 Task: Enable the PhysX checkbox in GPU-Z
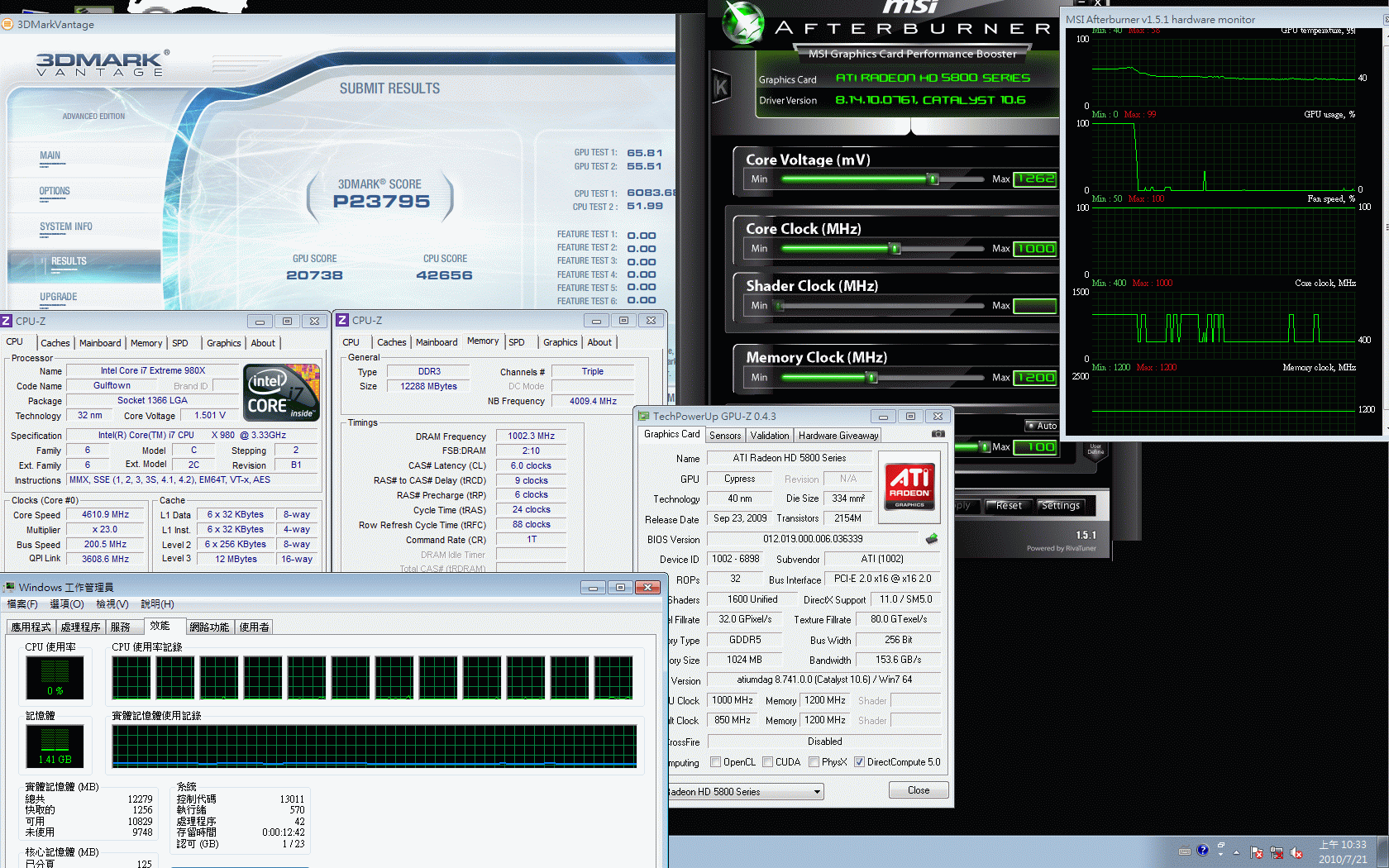[x=814, y=762]
